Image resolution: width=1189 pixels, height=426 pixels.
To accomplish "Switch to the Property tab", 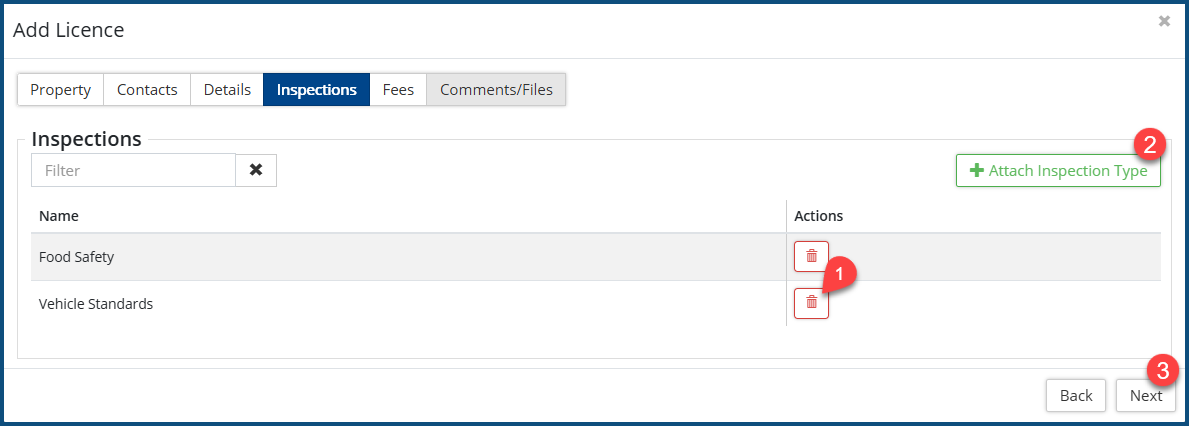I will 60,89.
